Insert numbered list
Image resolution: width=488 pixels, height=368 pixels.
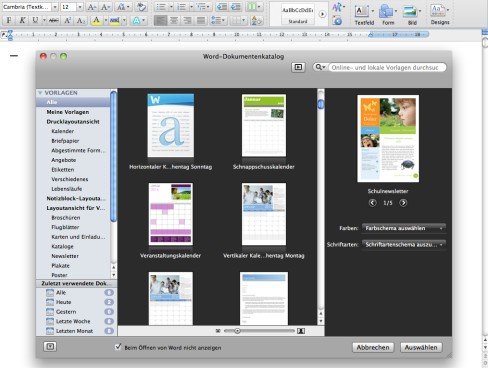[x=182, y=7]
